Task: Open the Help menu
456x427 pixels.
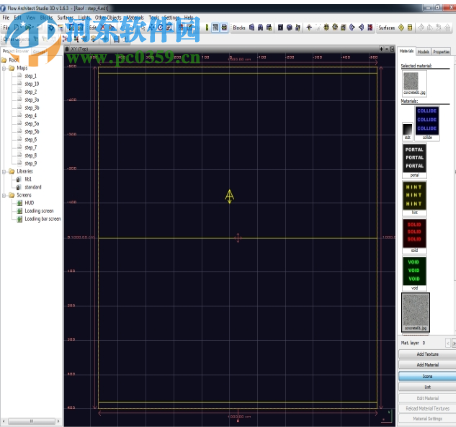Action: pos(188,17)
